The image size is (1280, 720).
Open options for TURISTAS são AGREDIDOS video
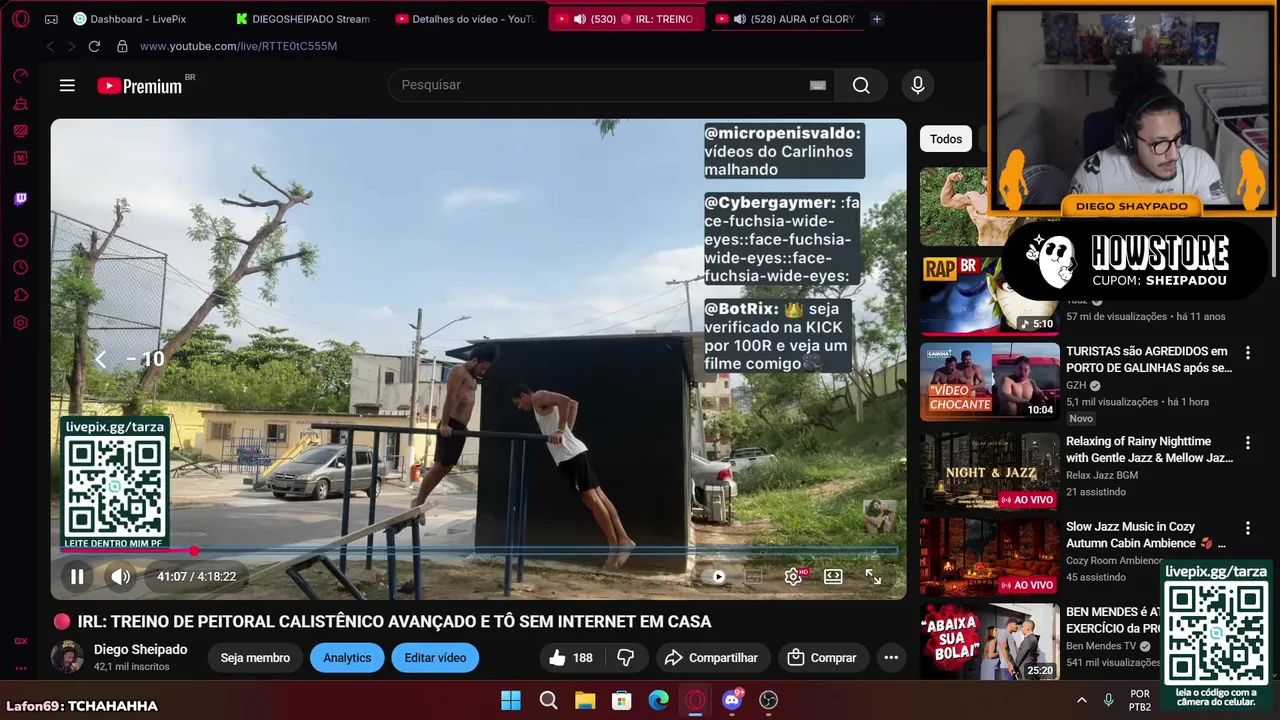(x=1247, y=353)
